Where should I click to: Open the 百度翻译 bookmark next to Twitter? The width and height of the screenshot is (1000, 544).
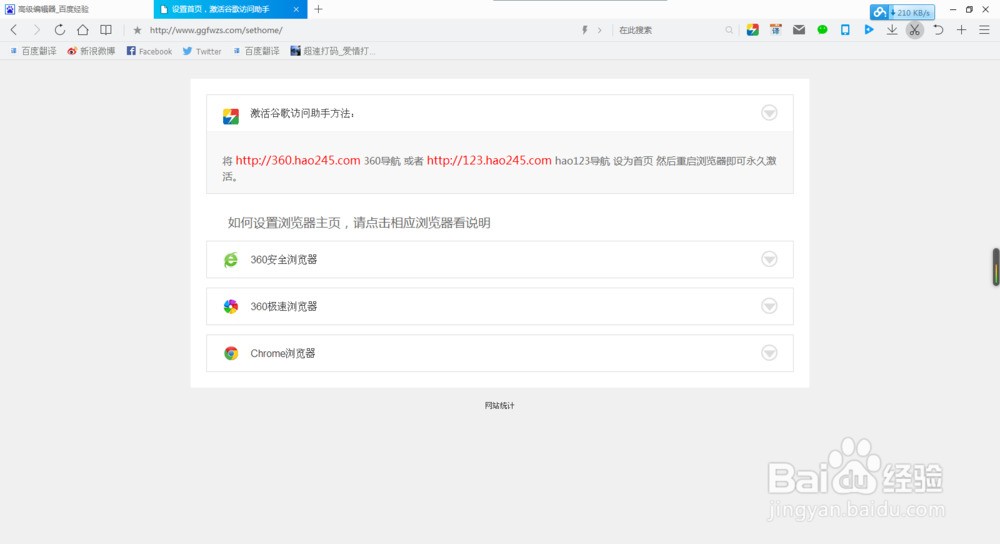pos(256,51)
